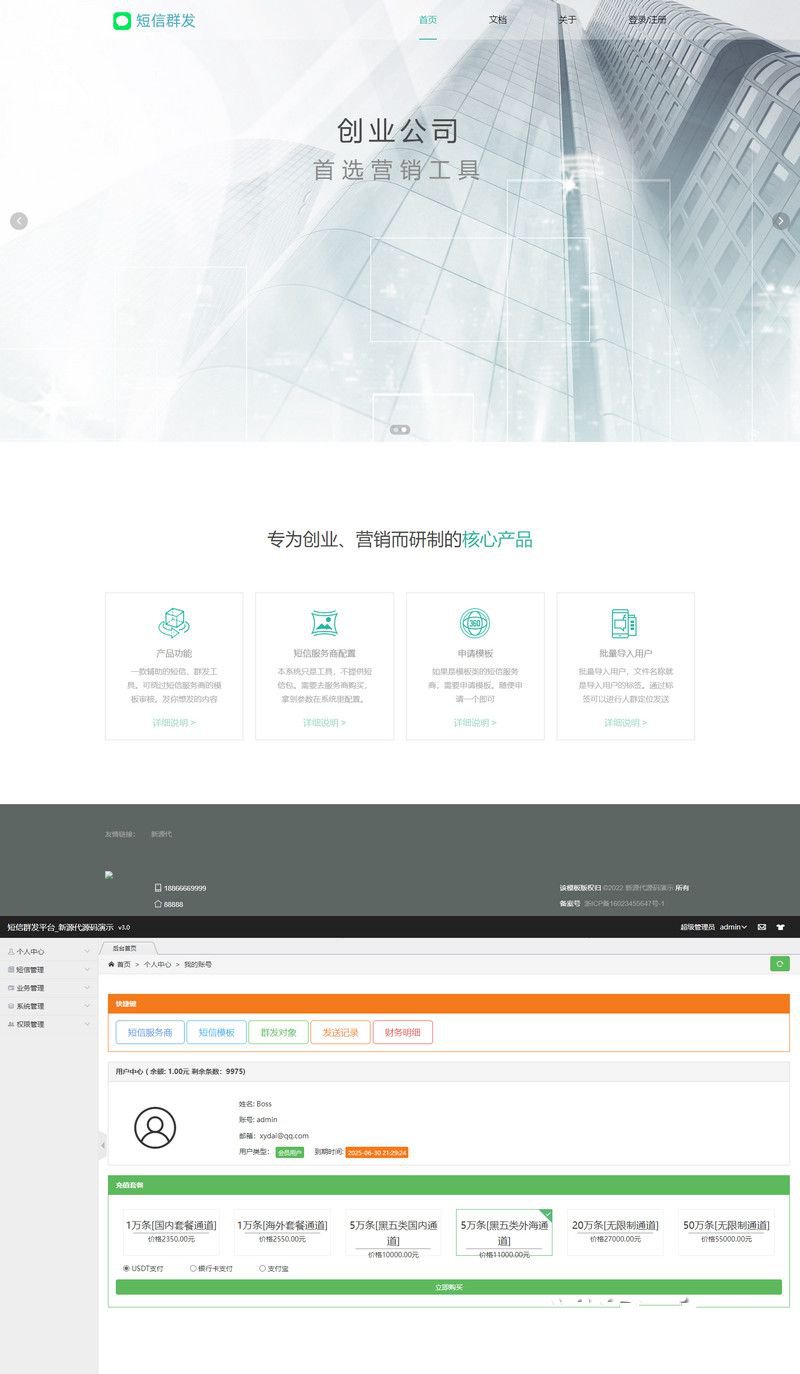Screen dimensions: 800x1374
Task: Click the theme skin icon next to the cart
Action: click(x=781, y=927)
